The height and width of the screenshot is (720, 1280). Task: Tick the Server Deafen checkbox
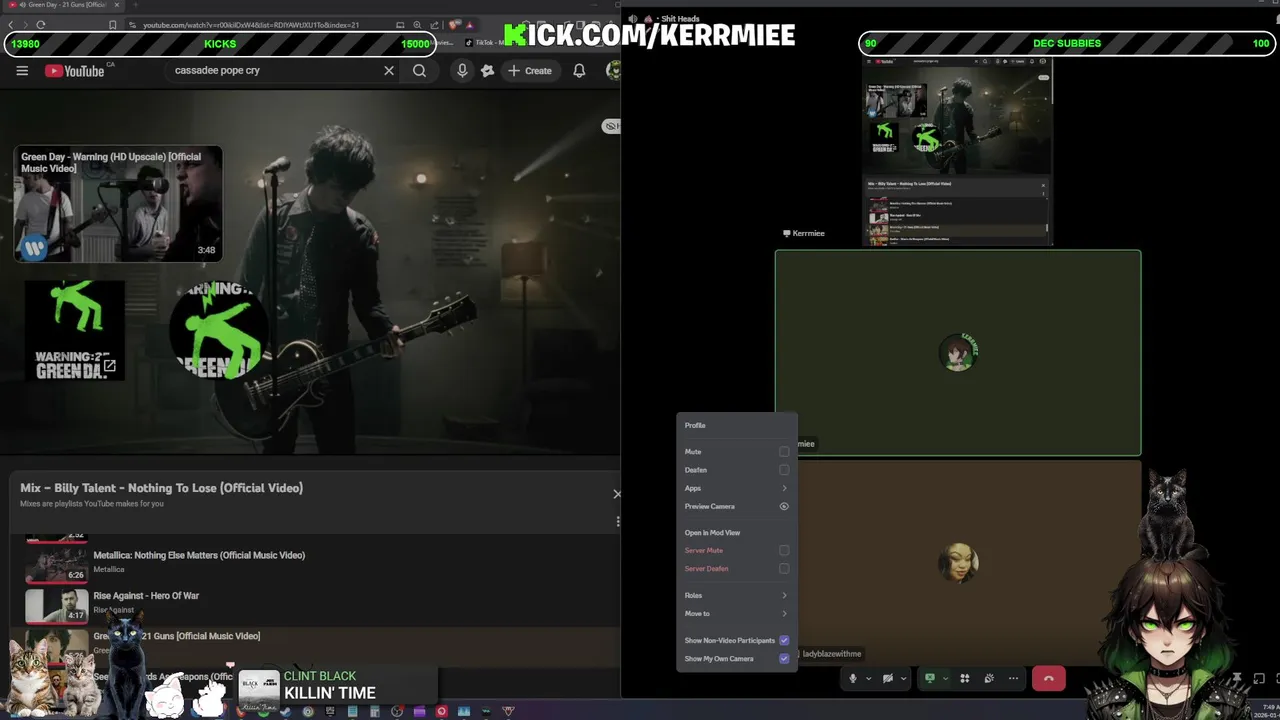784,568
